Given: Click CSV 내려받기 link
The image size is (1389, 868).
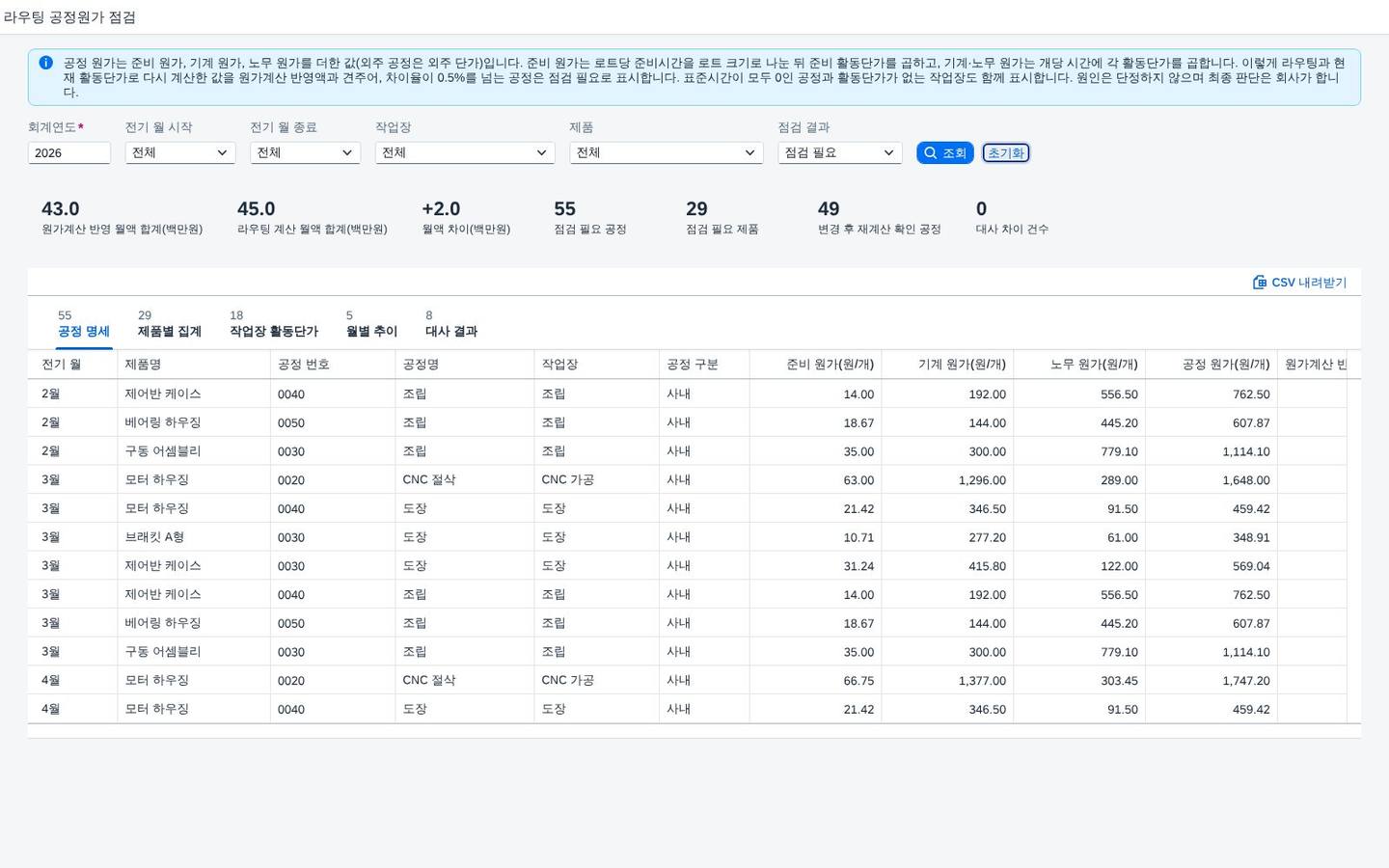Looking at the screenshot, I should 1300,283.
